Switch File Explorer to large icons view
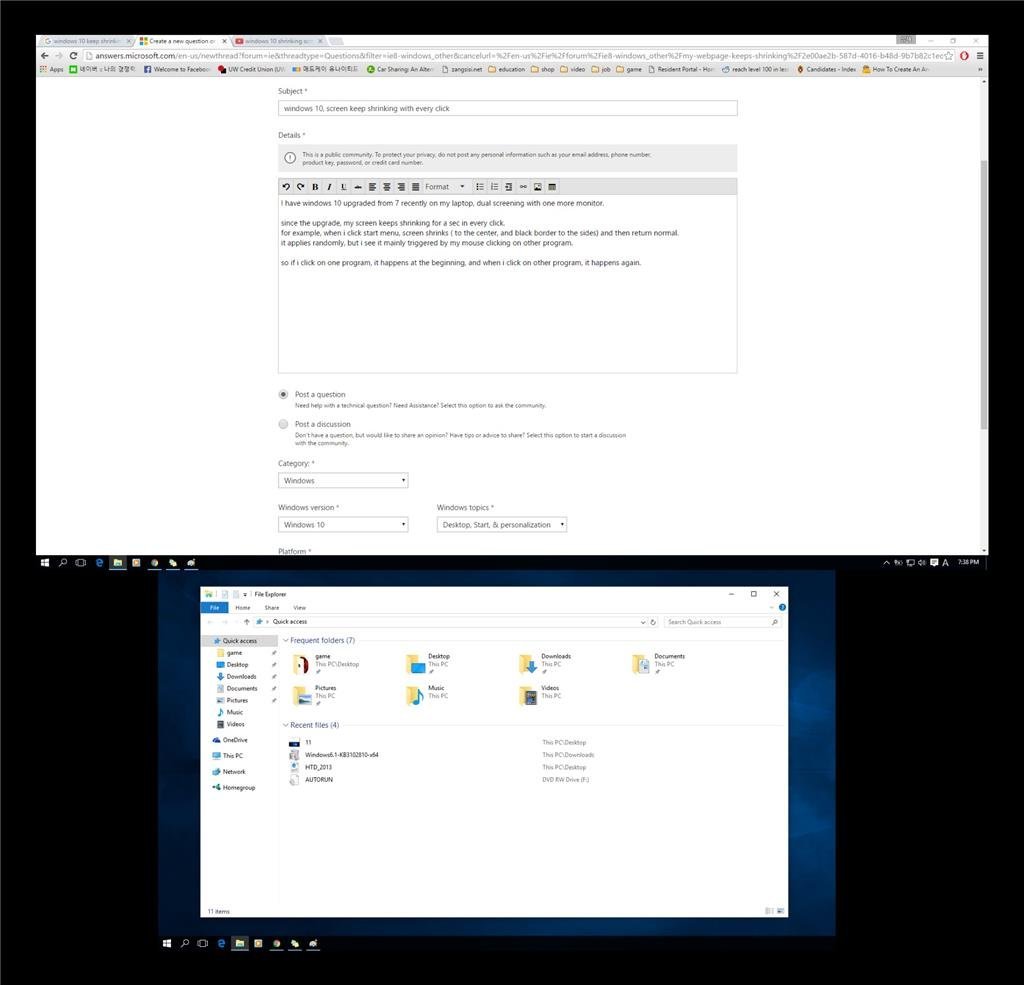Viewport: 1024px width, 985px height. pos(780,911)
